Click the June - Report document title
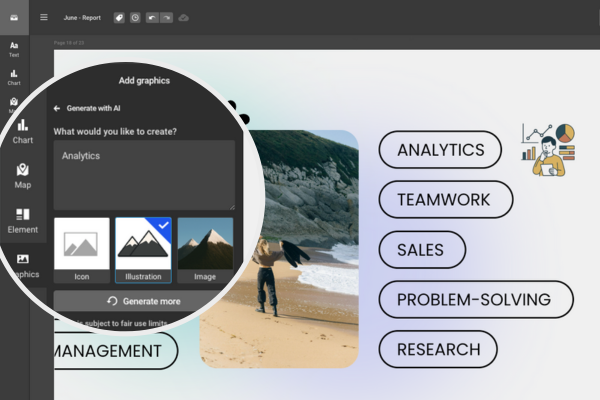Viewport: 600px width, 400px height. point(82,18)
